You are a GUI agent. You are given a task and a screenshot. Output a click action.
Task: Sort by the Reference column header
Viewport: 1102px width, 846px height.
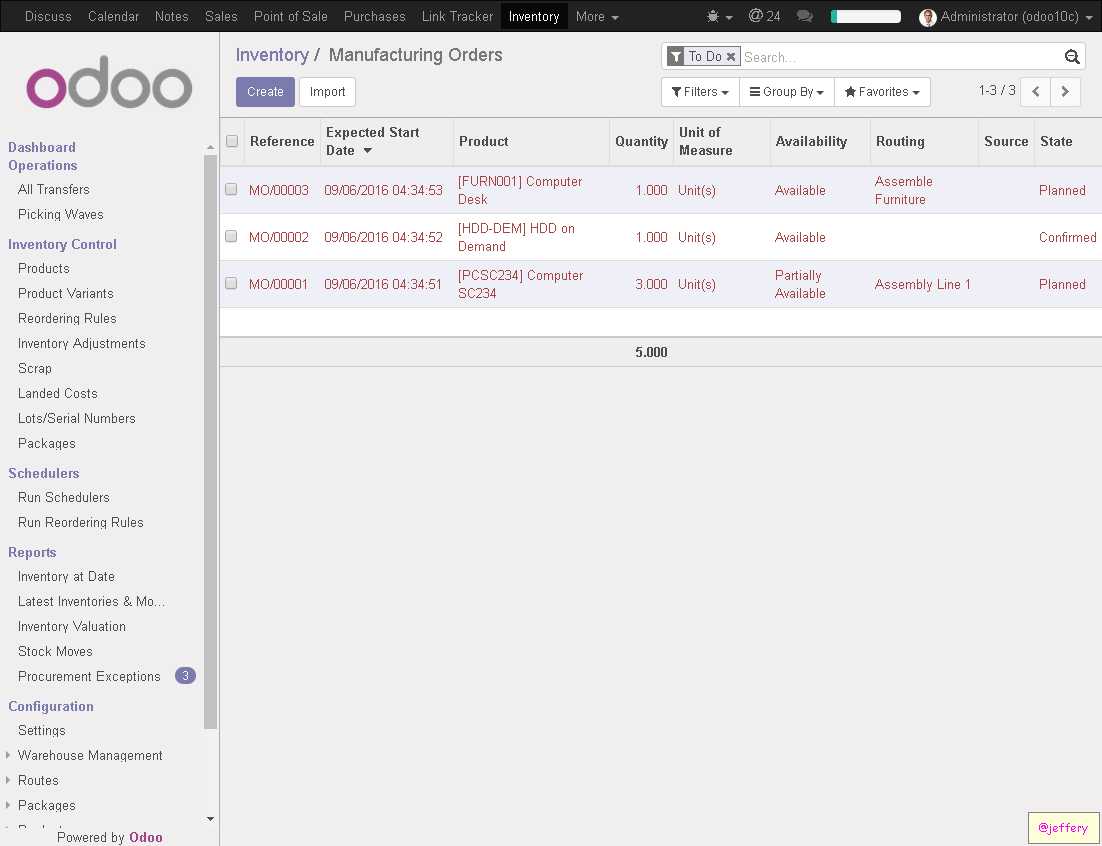(x=282, y=141)
